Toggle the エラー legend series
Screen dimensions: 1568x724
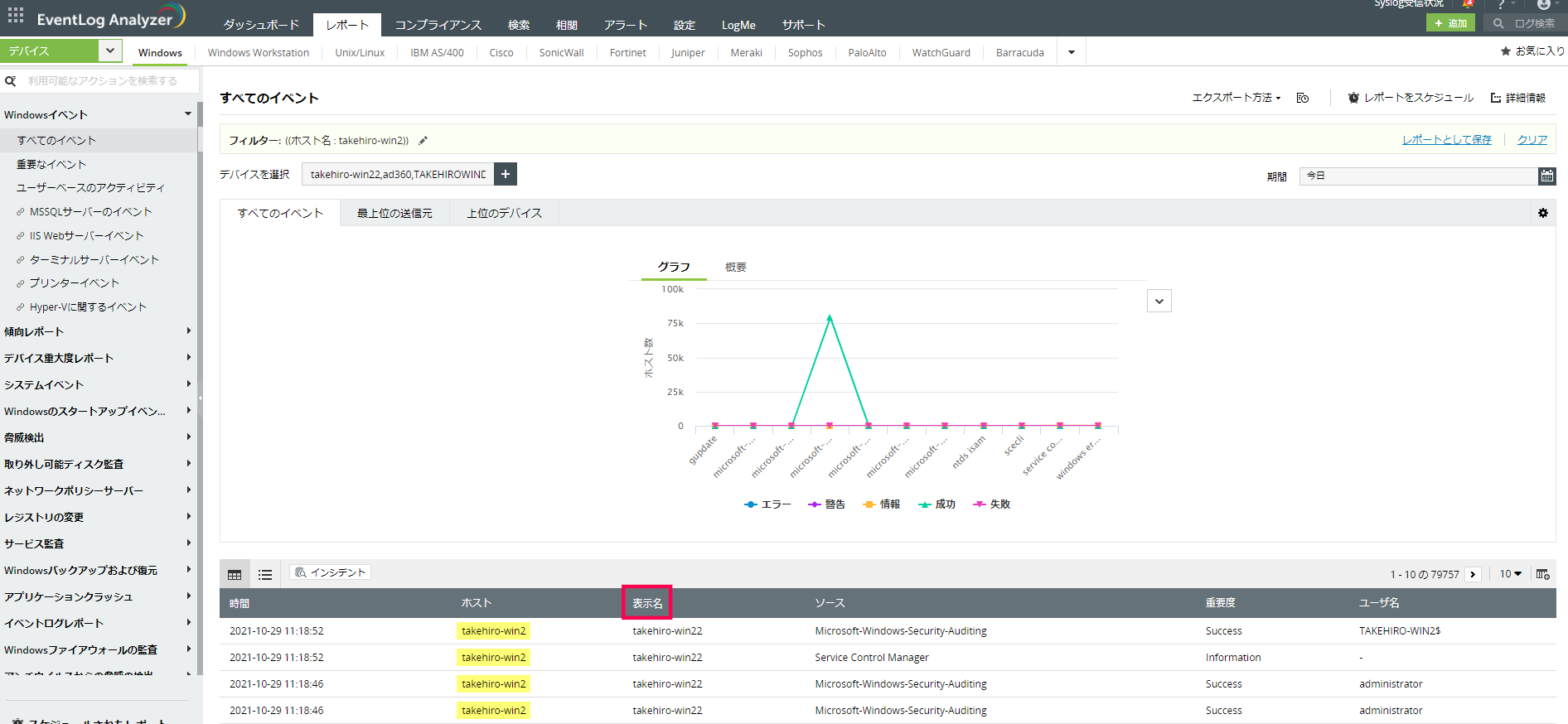coord(767,504)
